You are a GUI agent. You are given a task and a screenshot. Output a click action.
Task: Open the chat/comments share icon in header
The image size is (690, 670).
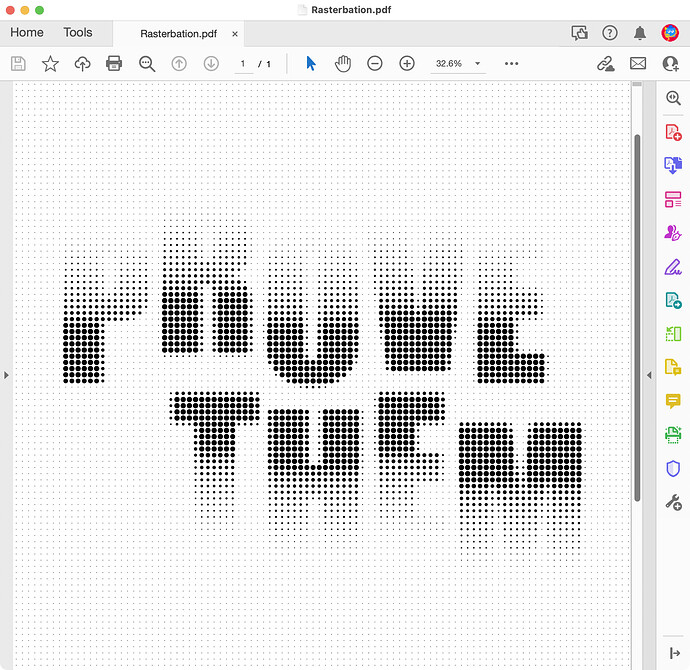pos(579,33)
